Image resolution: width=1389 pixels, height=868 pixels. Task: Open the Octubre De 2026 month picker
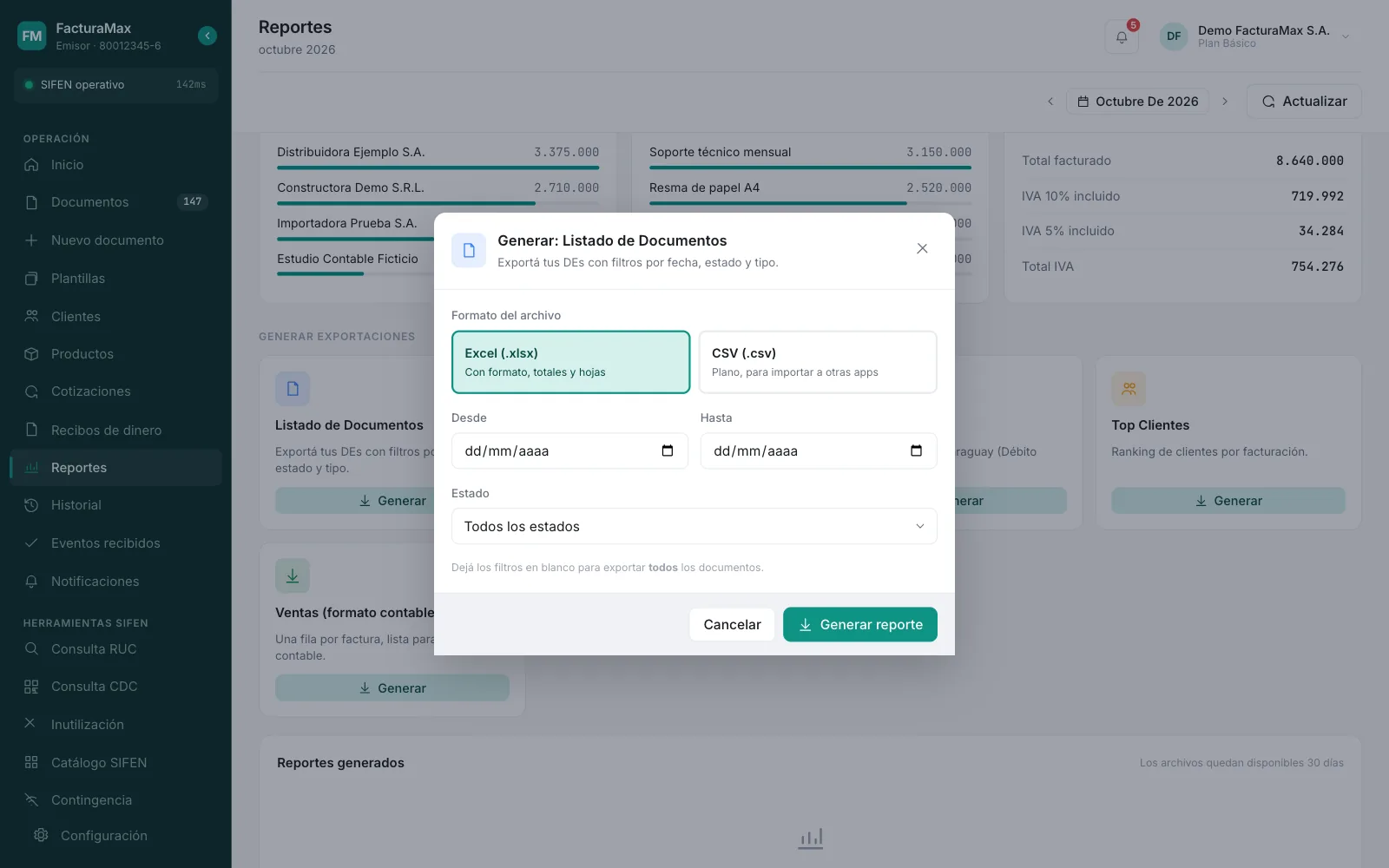[1138, 102]
